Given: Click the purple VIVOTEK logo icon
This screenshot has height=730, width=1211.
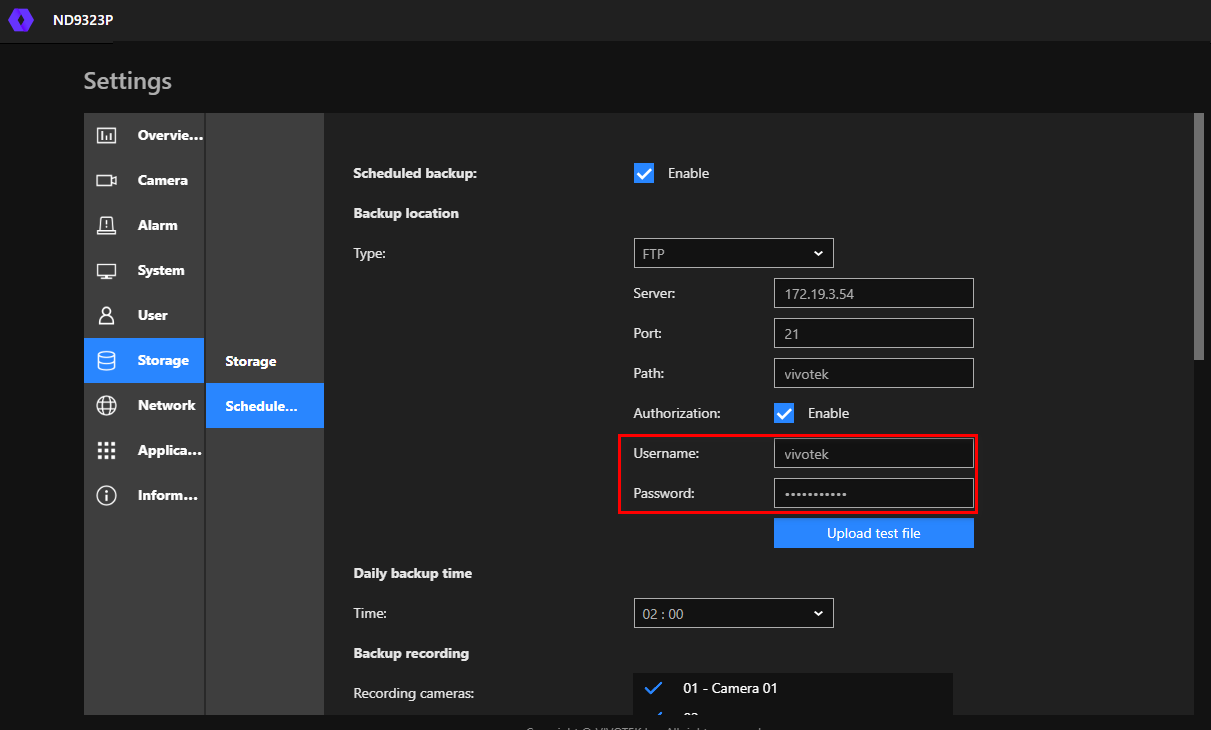Looking at the screenshot, I should pos(21,20).
